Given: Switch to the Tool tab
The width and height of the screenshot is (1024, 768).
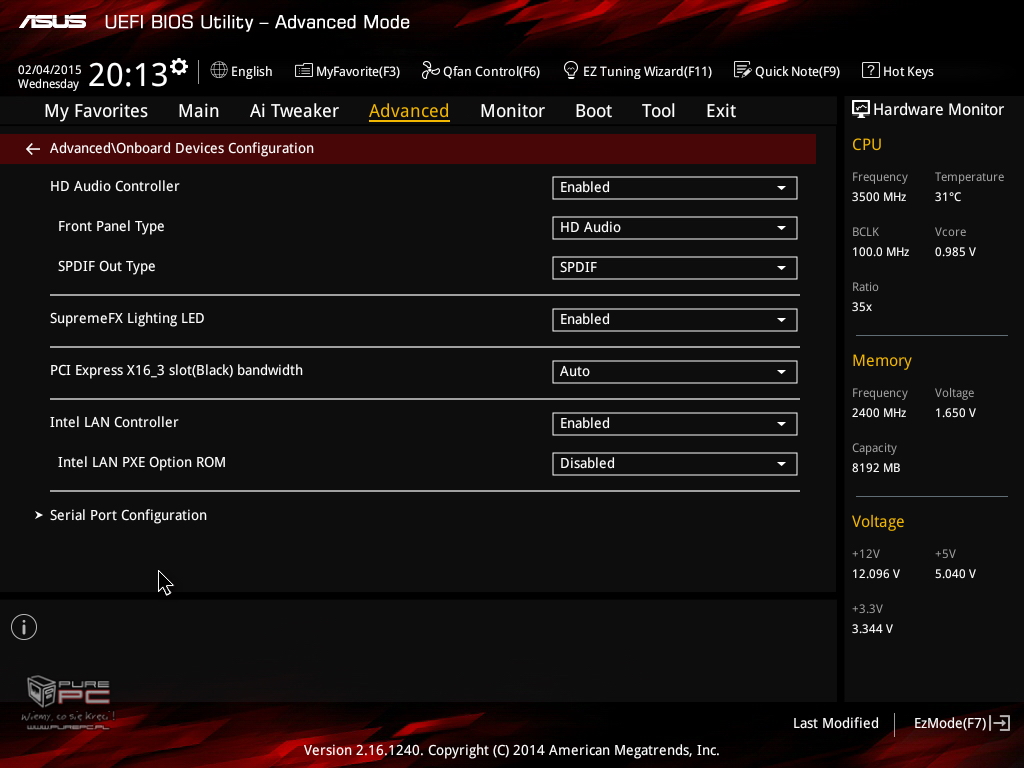Looking at the screenshot, I should point(658,111).
